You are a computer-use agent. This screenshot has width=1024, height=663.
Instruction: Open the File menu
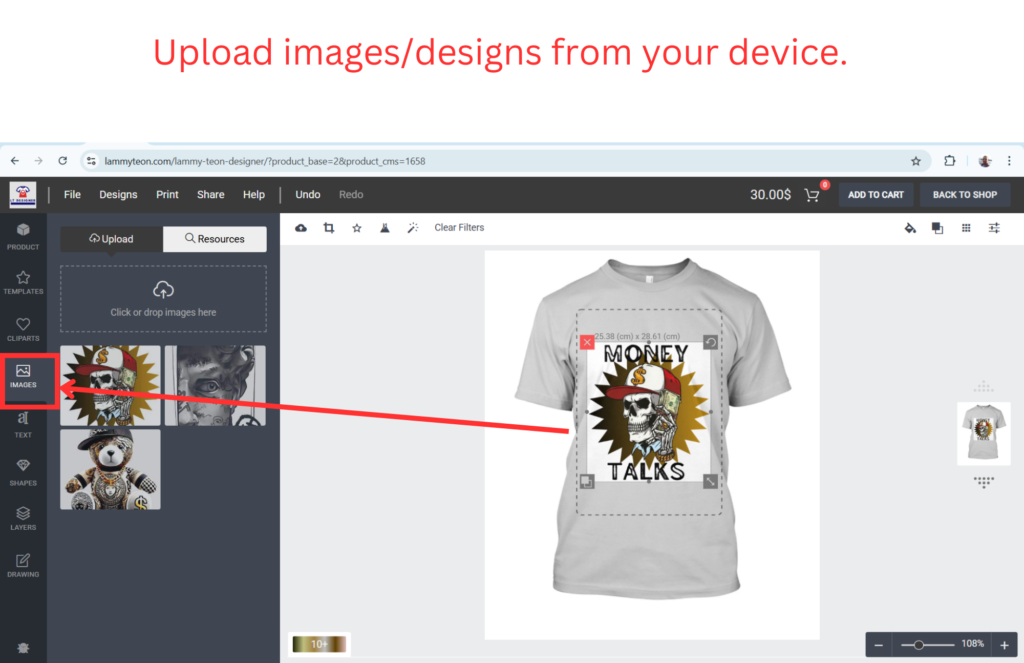pyautogui.click(x=72, y=195)
